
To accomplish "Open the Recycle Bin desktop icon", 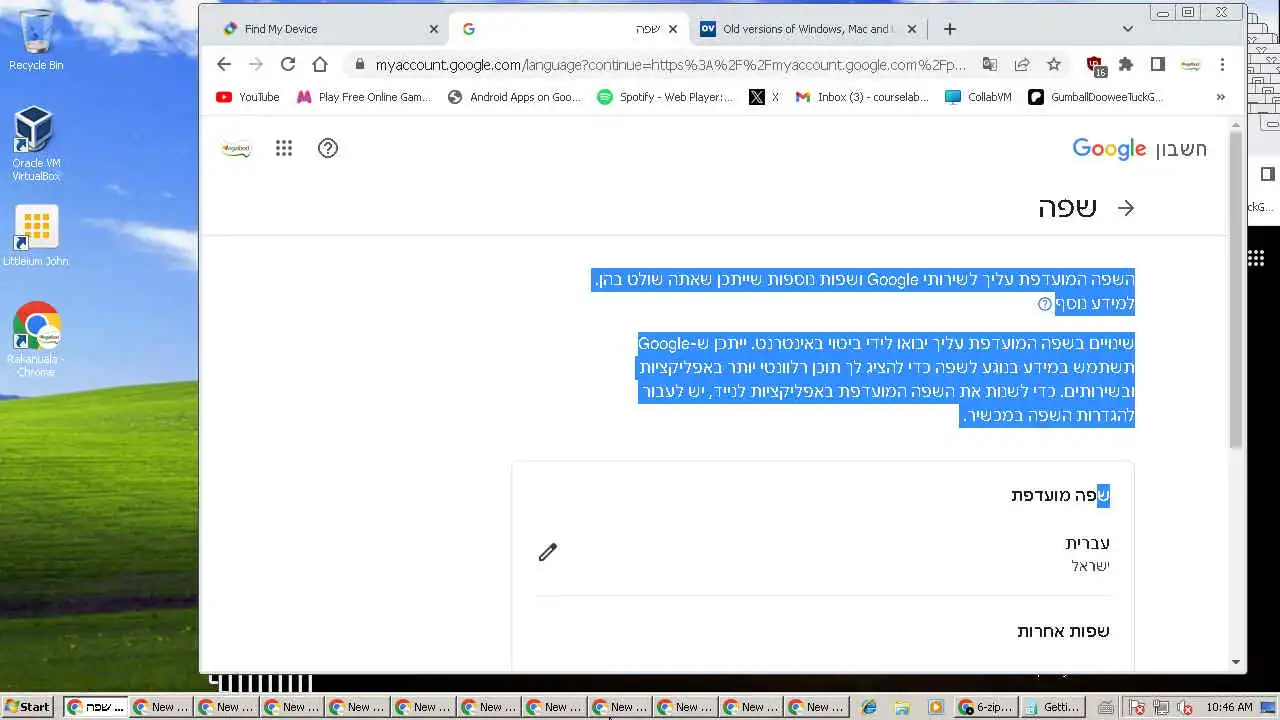I will pos(36,41).
